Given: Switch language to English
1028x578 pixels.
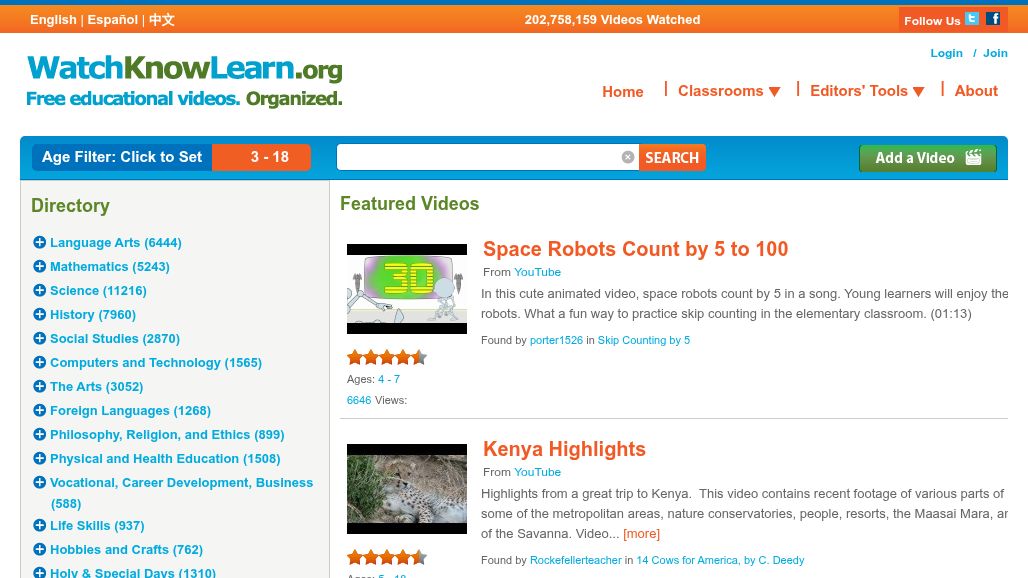Looking at the screenshot, I should pyautogui.click(x=53, y=20).
